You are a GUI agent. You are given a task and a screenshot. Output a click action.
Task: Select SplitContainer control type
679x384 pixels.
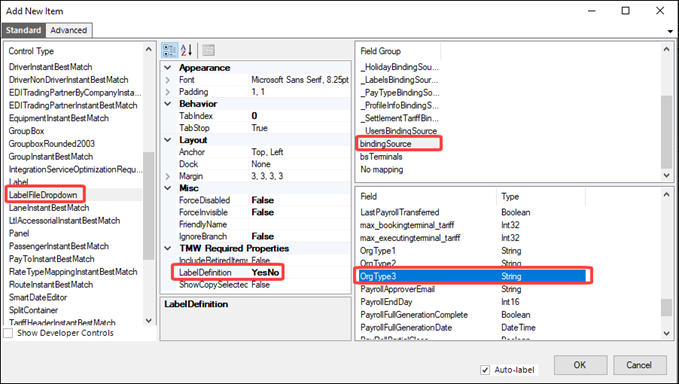pos(33,310)
